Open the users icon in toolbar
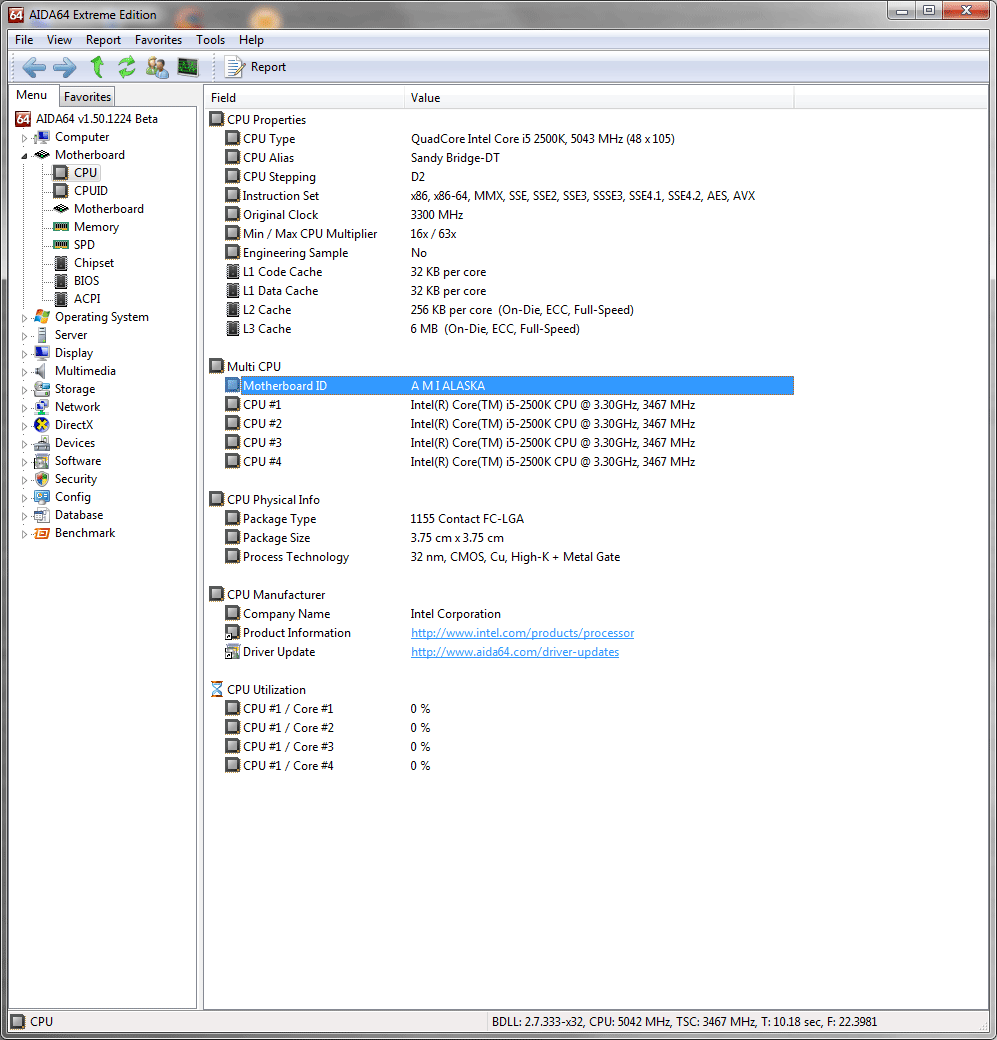 point(157,67)
